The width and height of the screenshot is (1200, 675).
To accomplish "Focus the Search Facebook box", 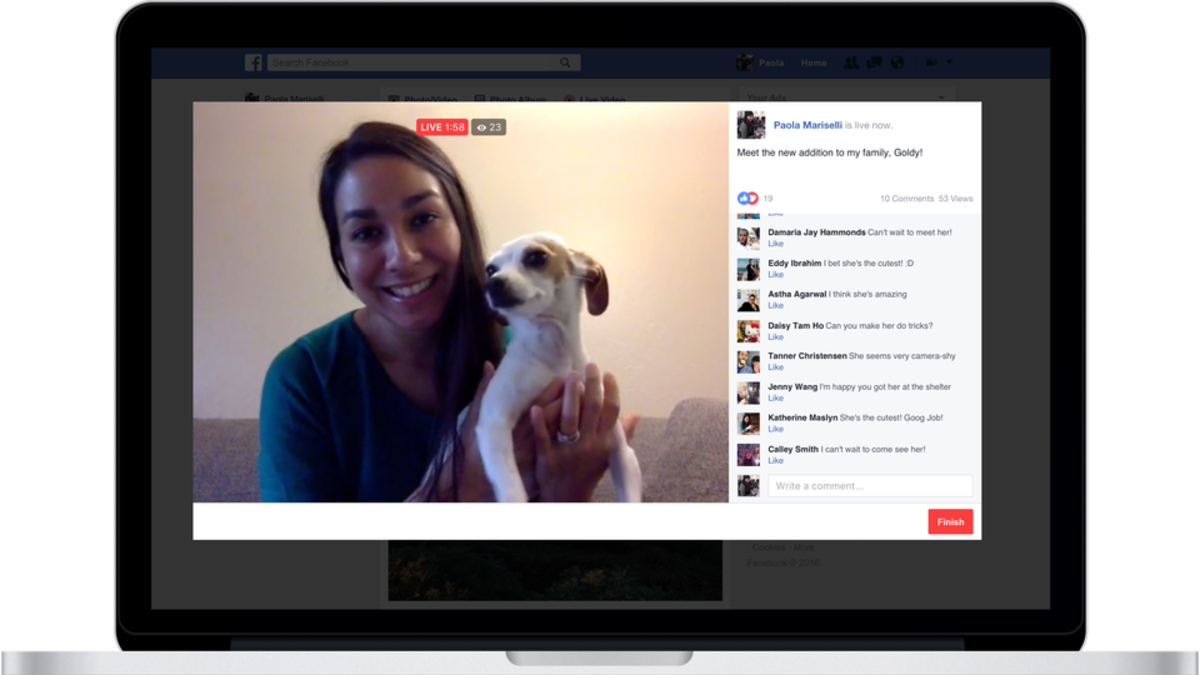I will click(410, 63).
